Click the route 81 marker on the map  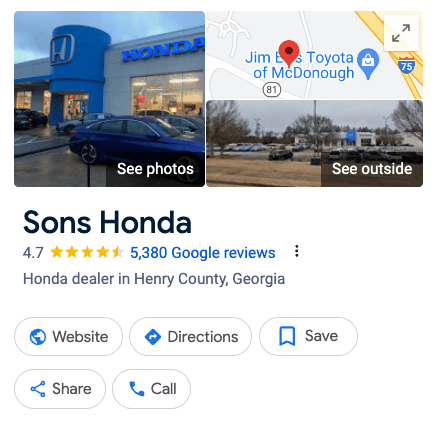click(x=272, y=90)
